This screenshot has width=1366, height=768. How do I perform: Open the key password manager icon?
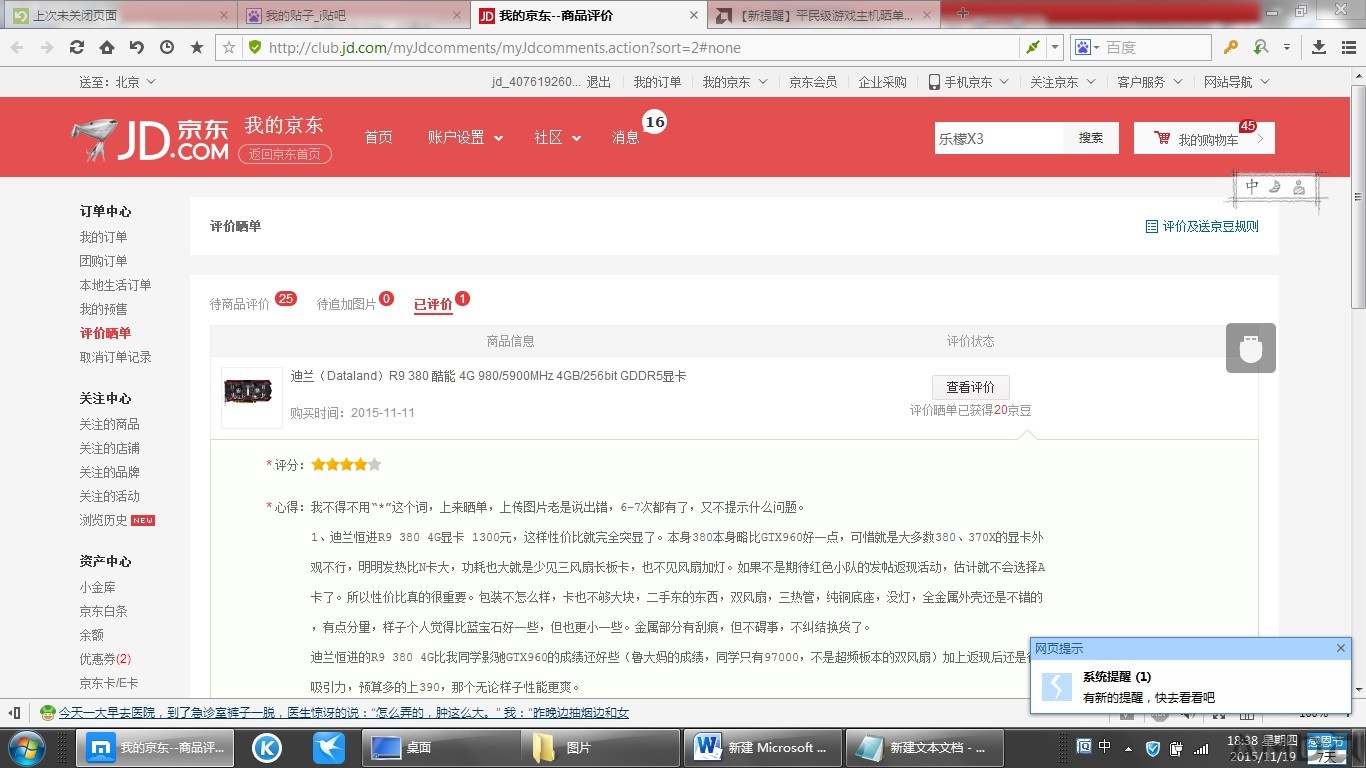tap(1231, 47)
